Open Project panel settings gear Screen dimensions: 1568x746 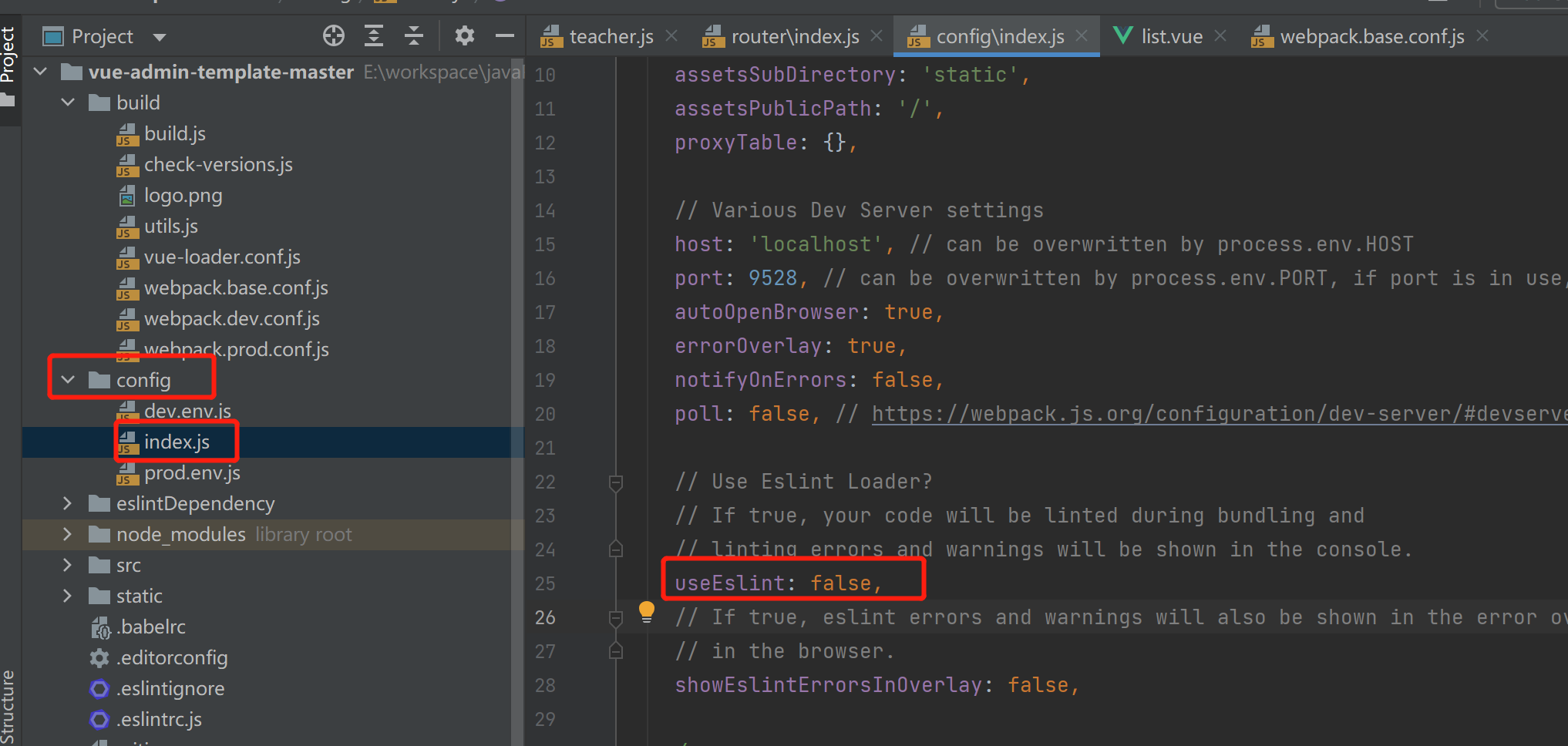point(464,35)
